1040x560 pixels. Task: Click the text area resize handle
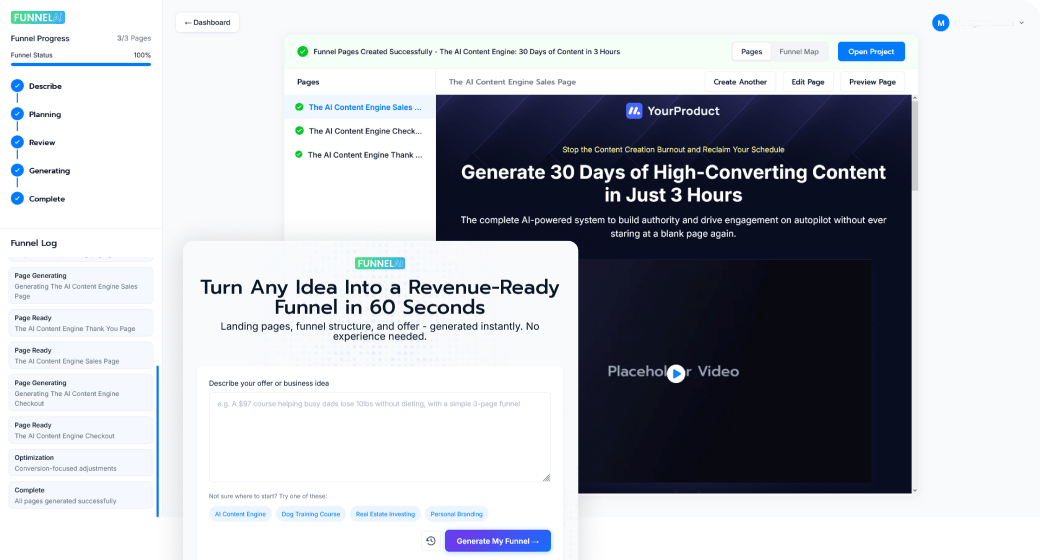click(x=546, y=477)
